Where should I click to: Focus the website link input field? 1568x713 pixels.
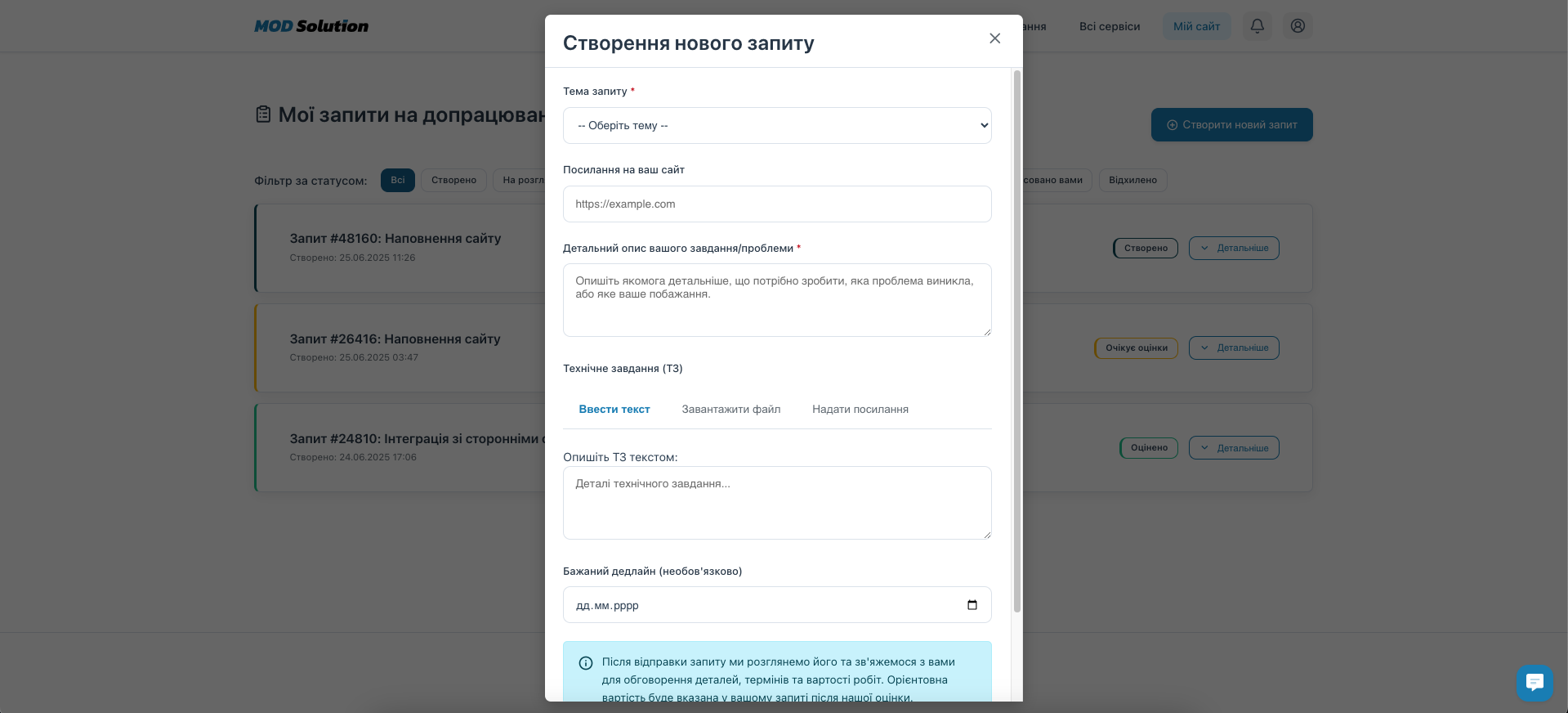coord(777,204)
